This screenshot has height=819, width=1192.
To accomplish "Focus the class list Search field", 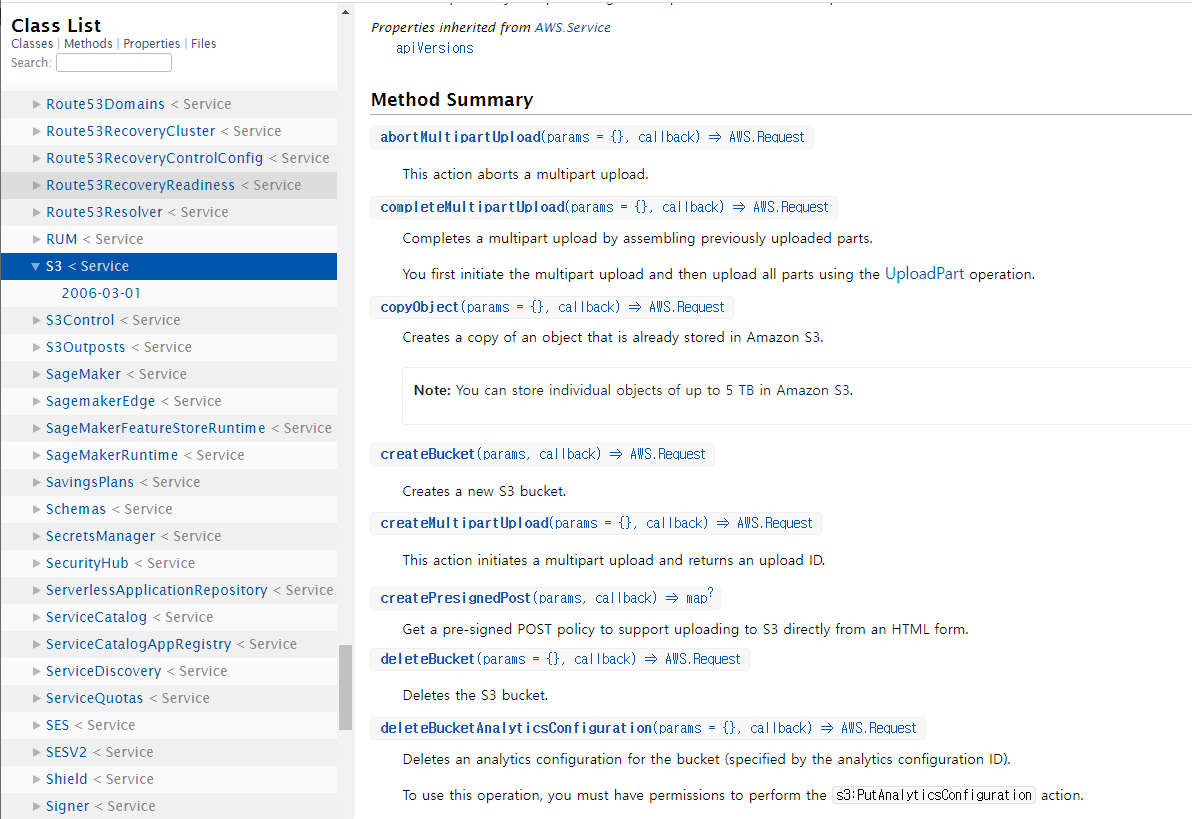I will [x=114, y=62].
